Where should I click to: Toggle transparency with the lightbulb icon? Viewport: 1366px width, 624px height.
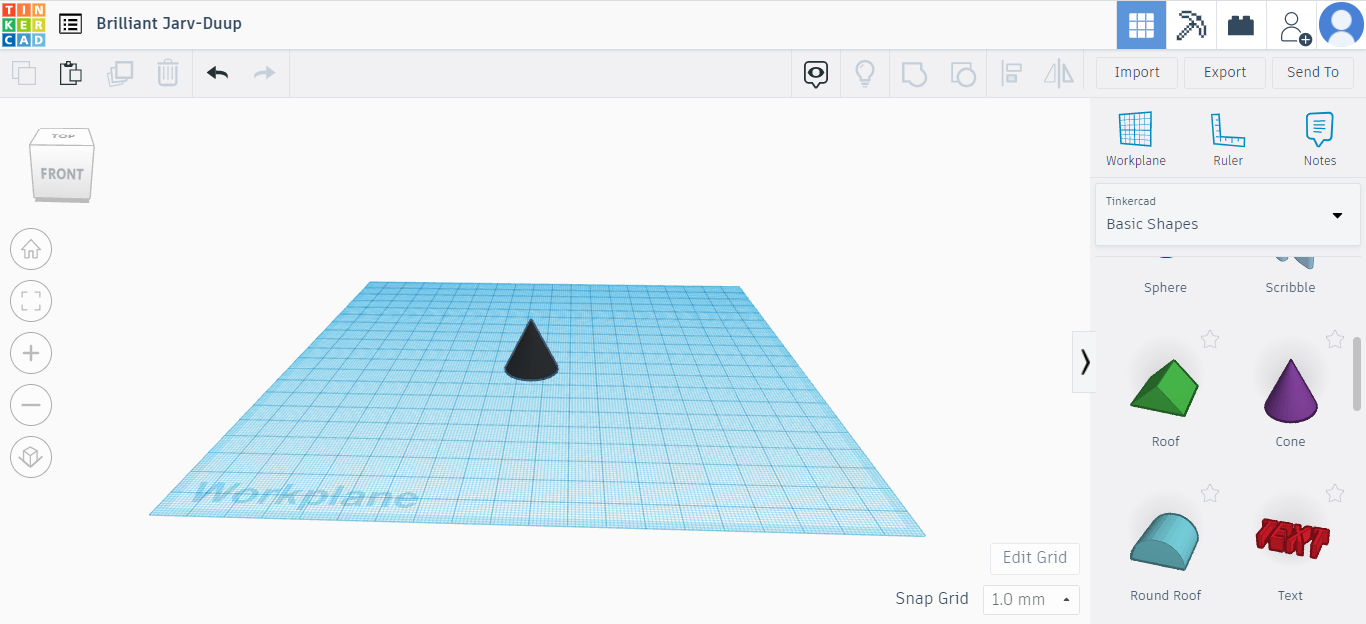865,73
